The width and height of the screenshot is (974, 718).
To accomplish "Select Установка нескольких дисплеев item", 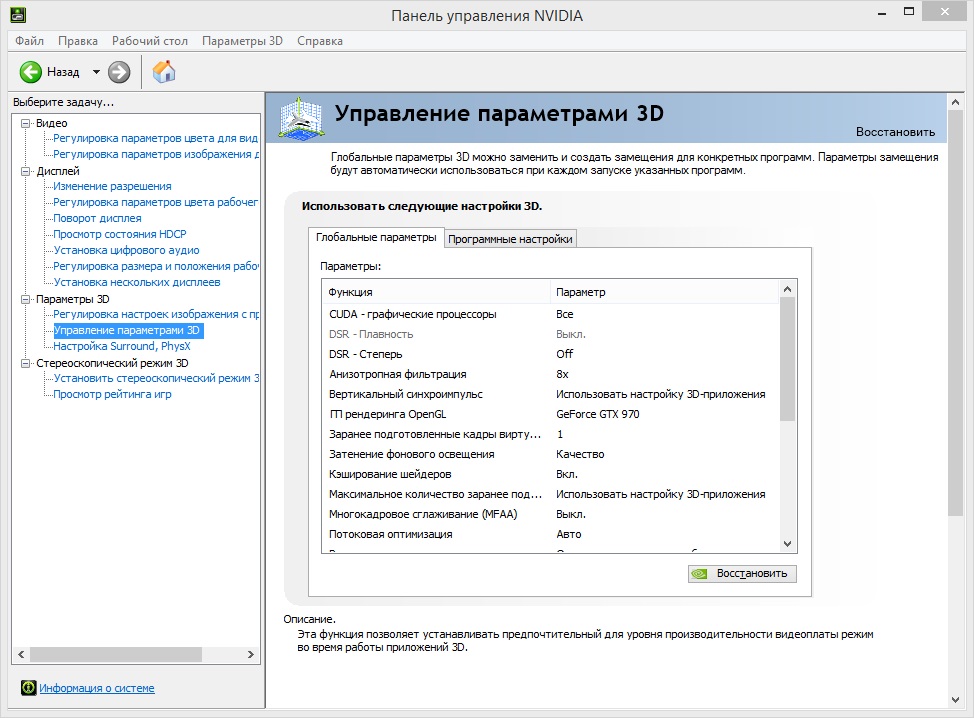I will pyautogui.click(x=137, y=283).
